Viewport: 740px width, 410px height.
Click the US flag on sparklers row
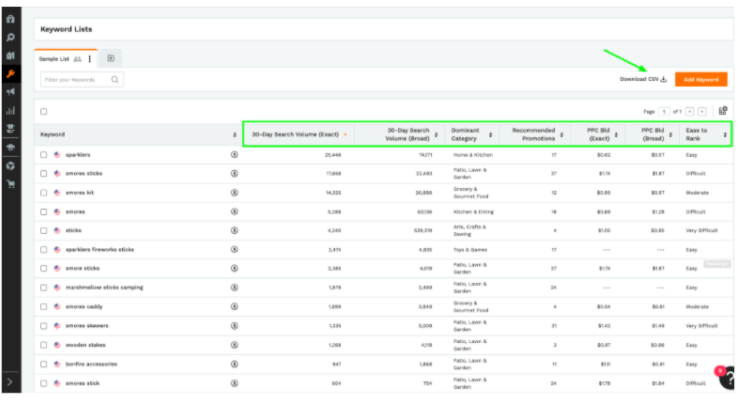pyautogui.click(x=57, y=155)
